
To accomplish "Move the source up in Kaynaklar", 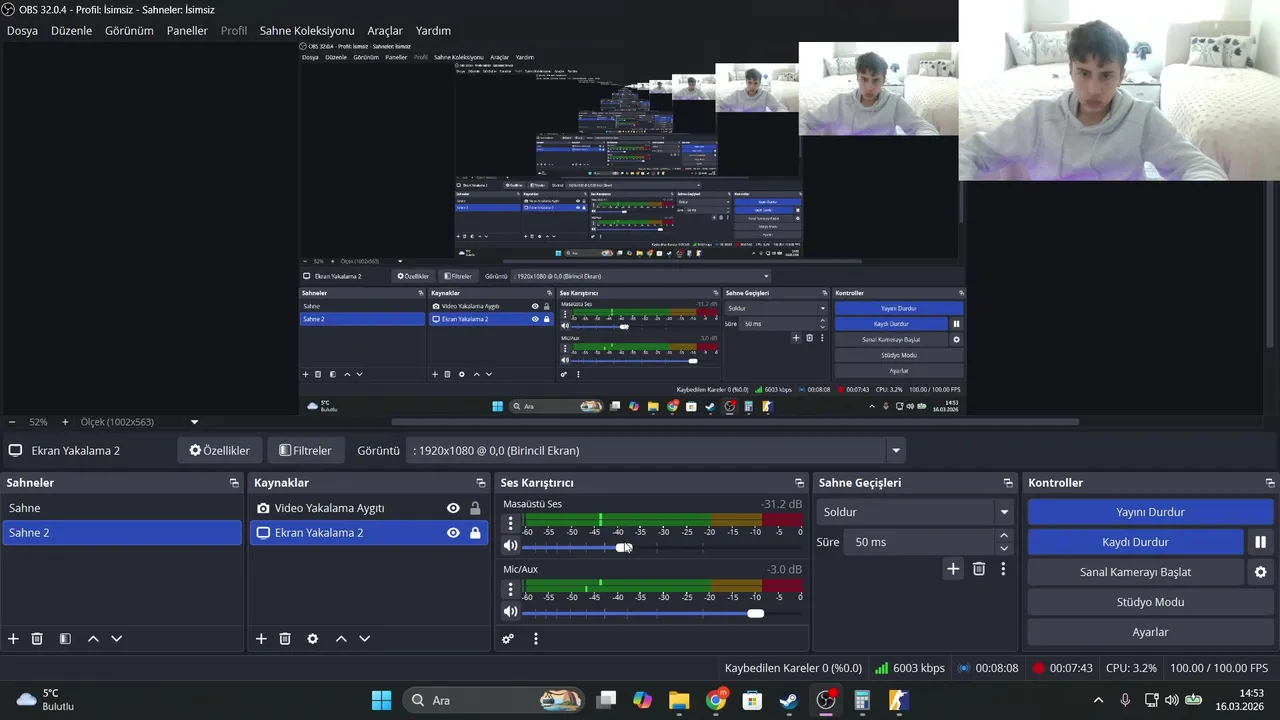I will pyautogui.click(x=341, y=638).
